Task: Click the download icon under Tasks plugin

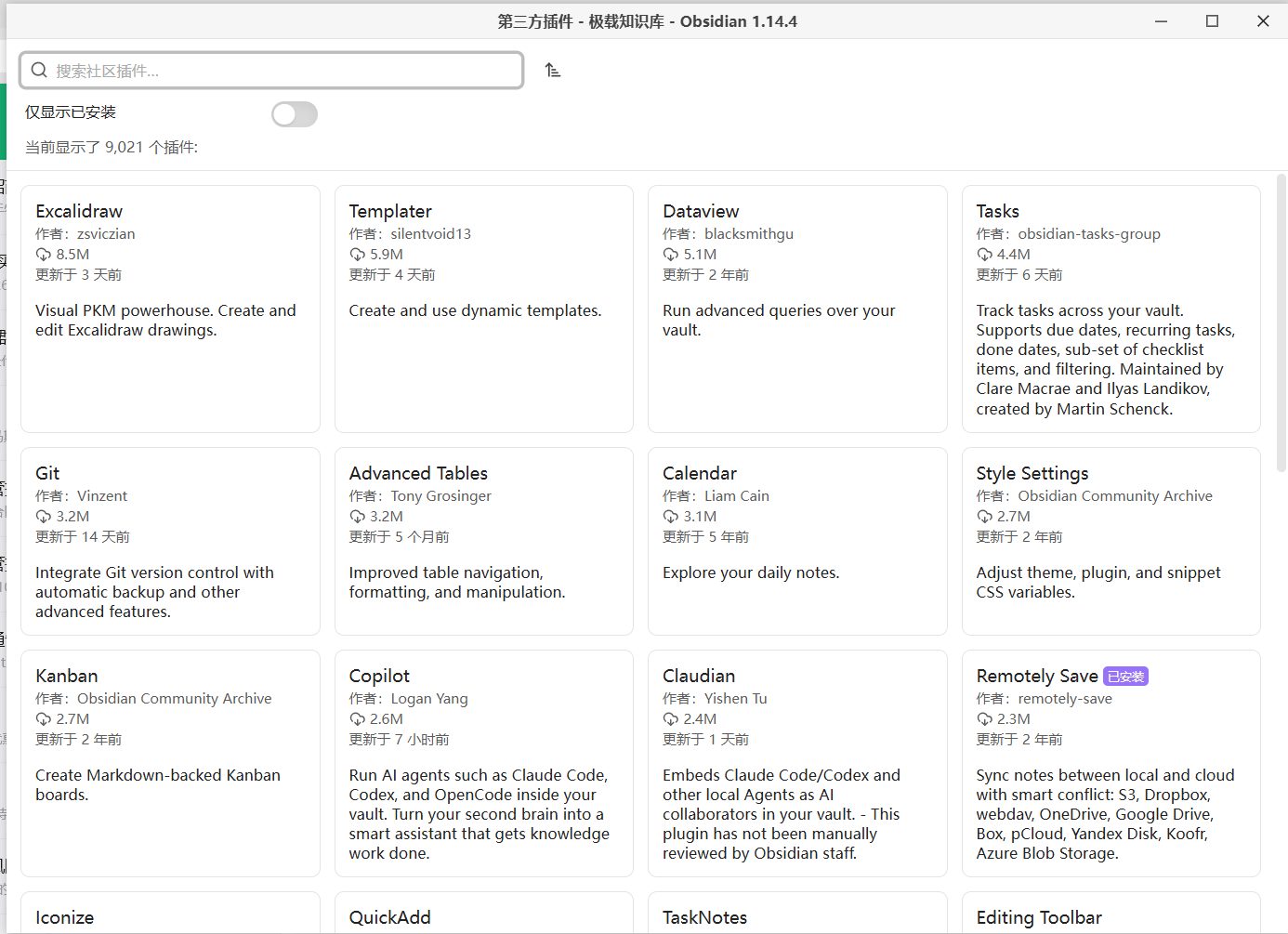Action: pyautogui.click(x=985, y=255)
